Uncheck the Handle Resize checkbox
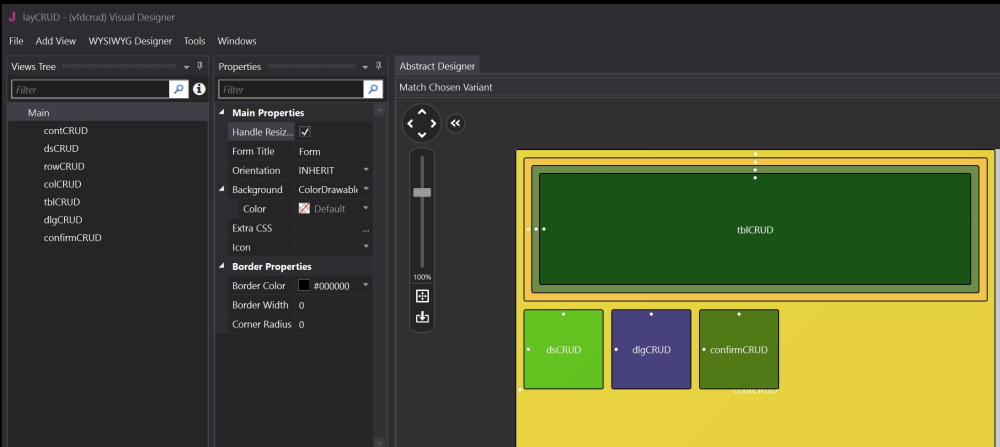The image size is (1000, 447). pos(305,132)
